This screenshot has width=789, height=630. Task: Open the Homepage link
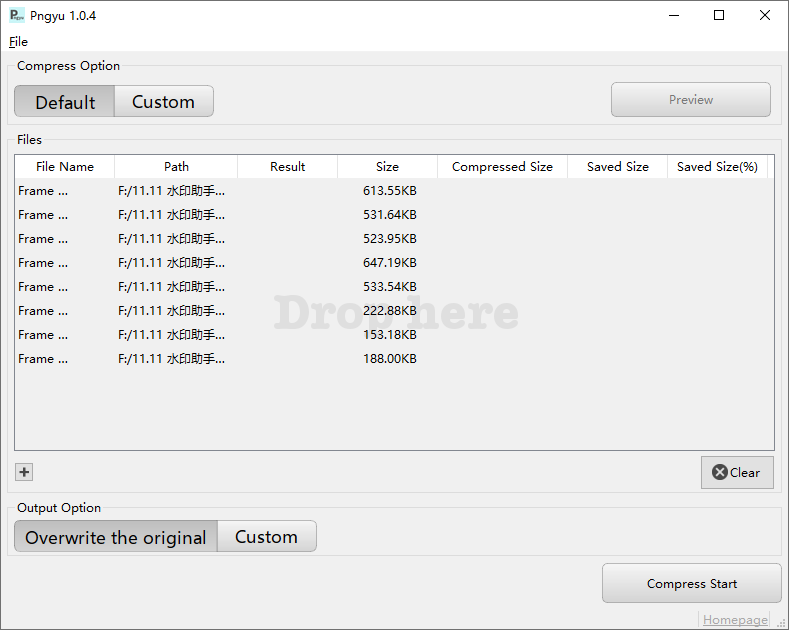(x=735, y=620)
